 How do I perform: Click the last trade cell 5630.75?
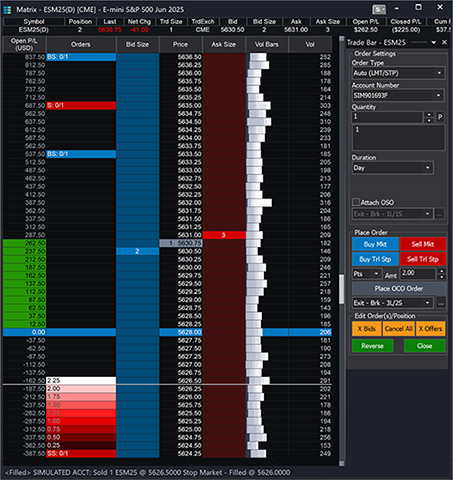[181, 243]
